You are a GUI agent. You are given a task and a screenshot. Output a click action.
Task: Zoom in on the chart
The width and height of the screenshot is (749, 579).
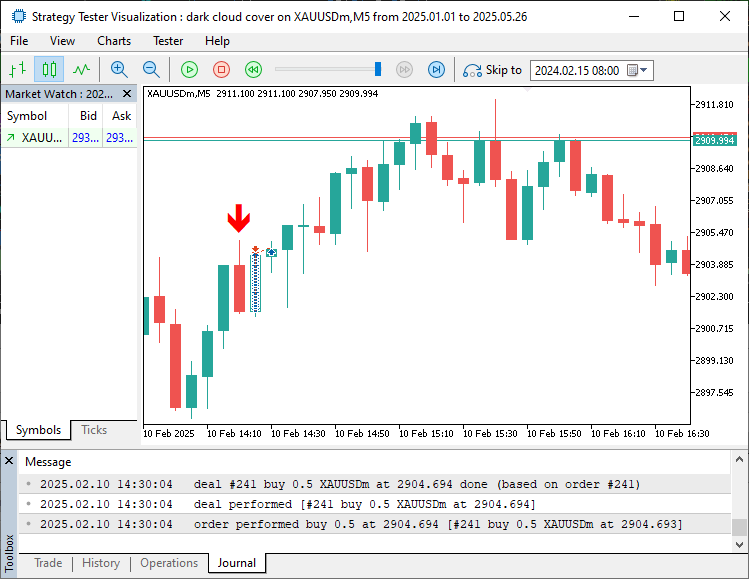[119, 70]
